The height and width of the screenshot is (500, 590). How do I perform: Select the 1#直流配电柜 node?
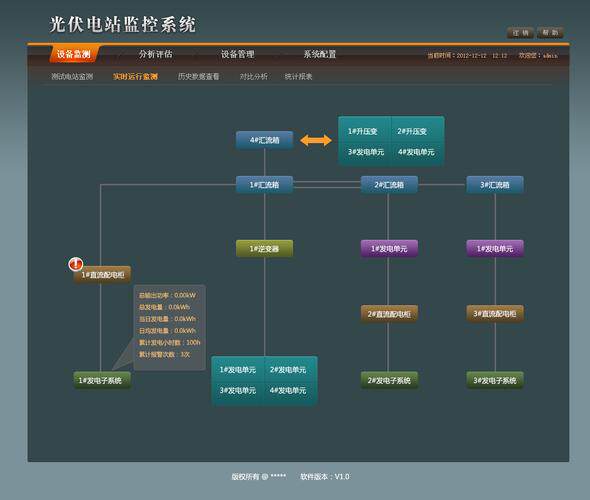click(x=102, y=275)
